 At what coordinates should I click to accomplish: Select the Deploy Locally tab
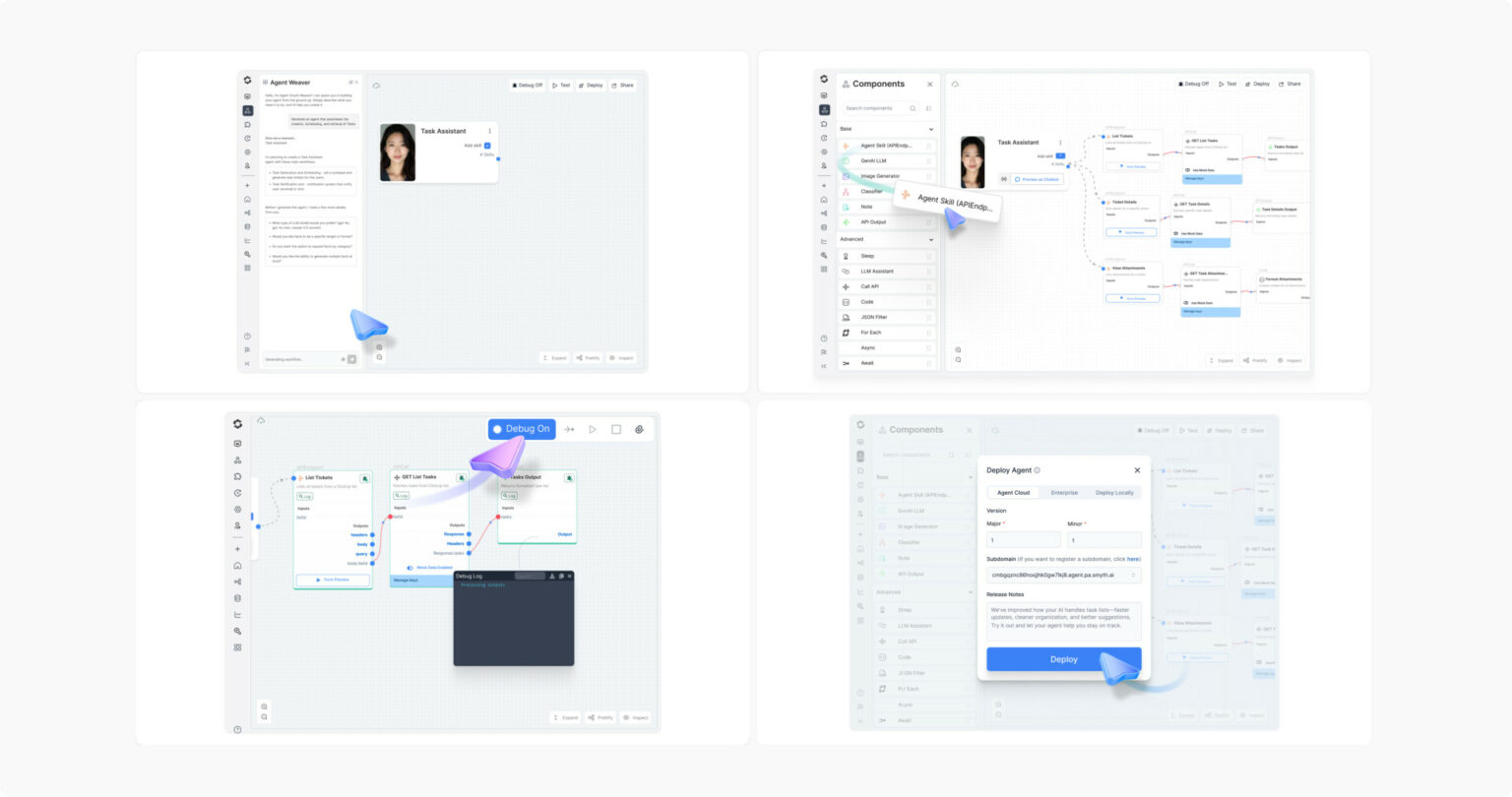[1114, 493]
